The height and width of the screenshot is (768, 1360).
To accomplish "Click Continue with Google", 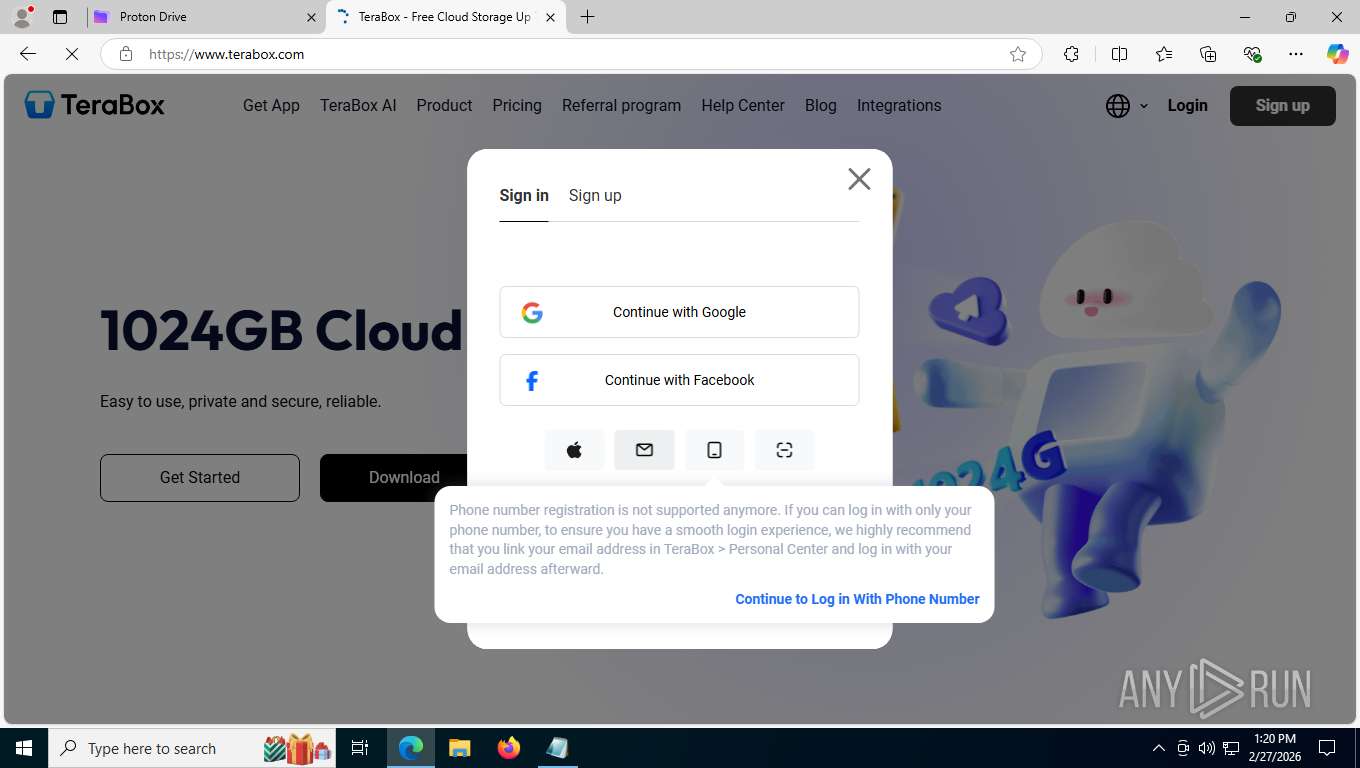I will click(679, 312).
